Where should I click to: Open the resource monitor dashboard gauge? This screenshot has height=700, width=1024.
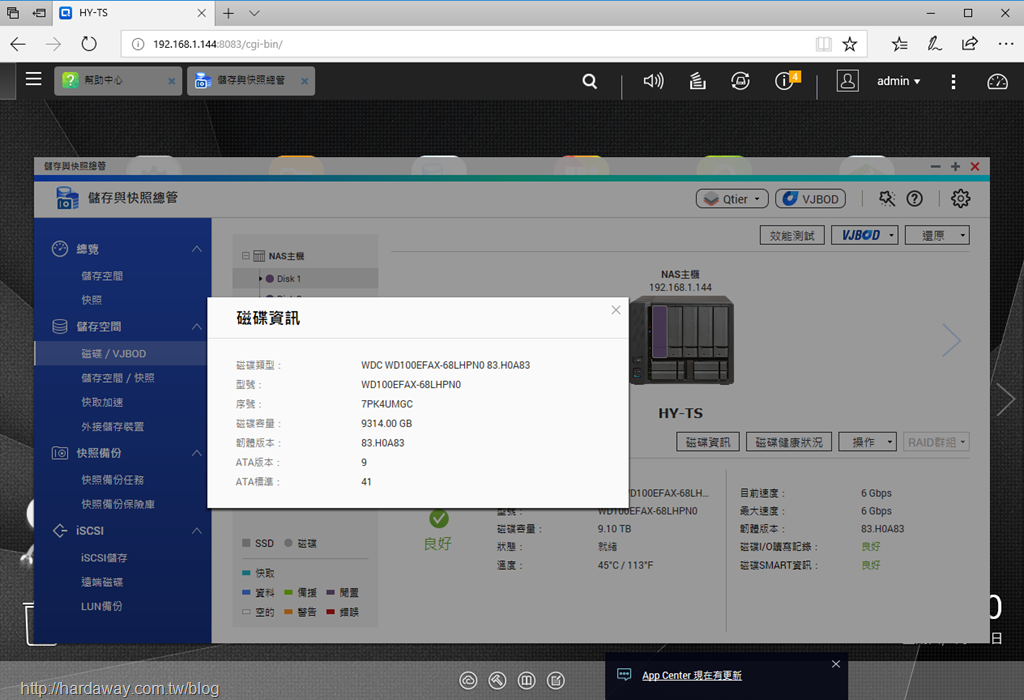point(997,81)
